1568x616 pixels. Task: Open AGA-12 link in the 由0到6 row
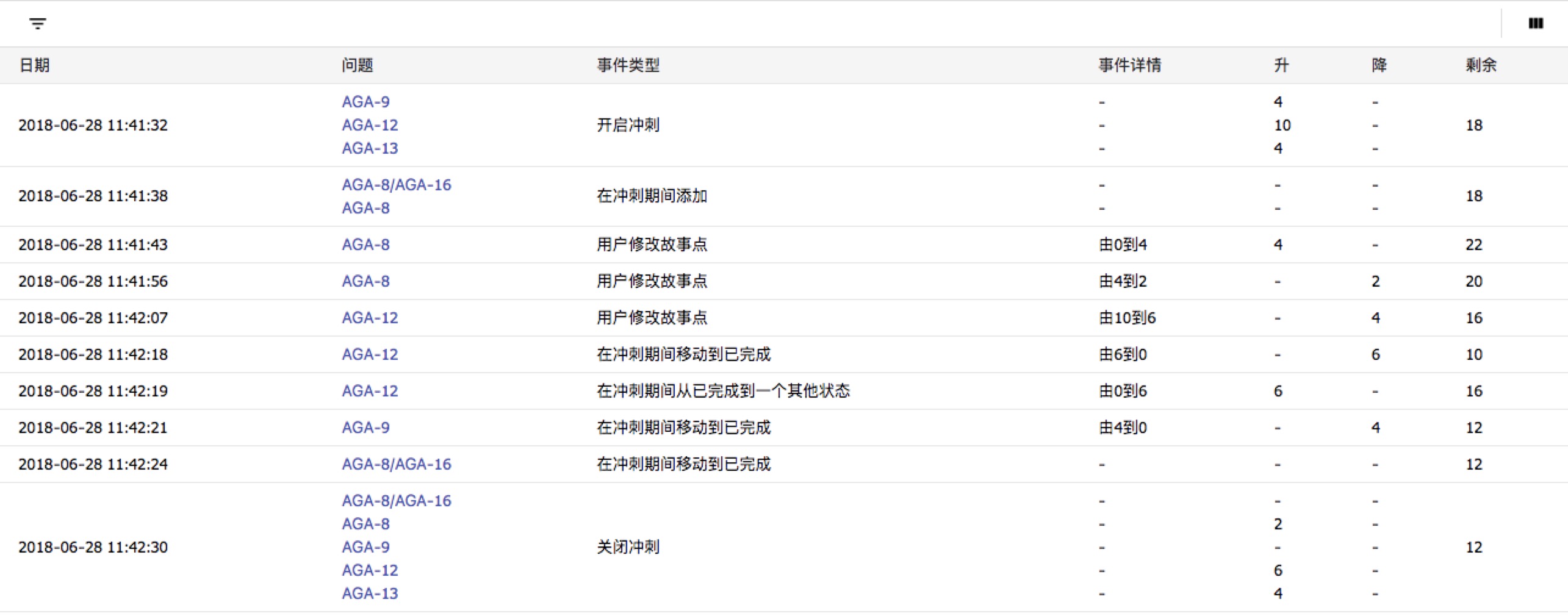pos(370,391)
